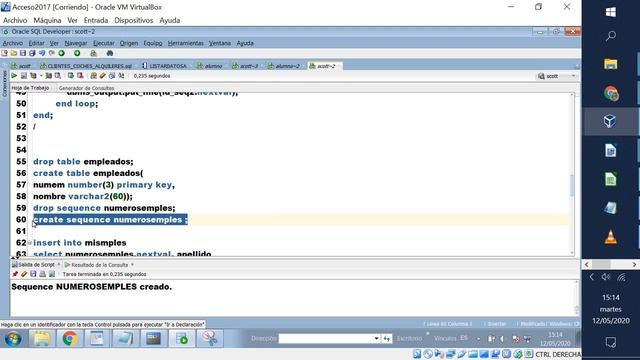Image resolution: width=640 pixels, height=360 pixels.
Task: Click the SQL History icon in the worksheet toolbar
Action: [112, 76]
